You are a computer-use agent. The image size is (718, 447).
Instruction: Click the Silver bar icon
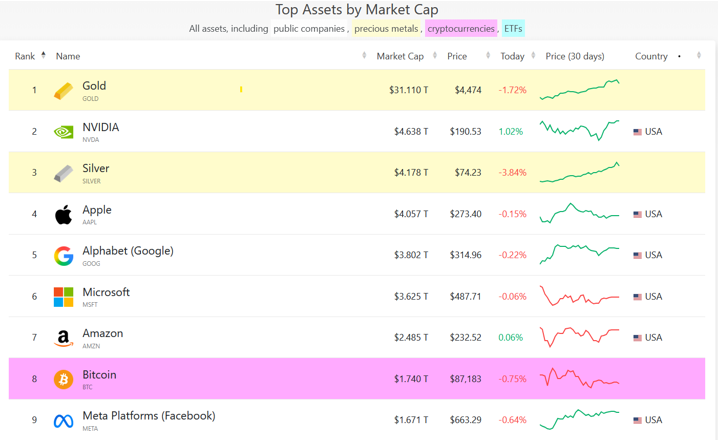[63, 173]
